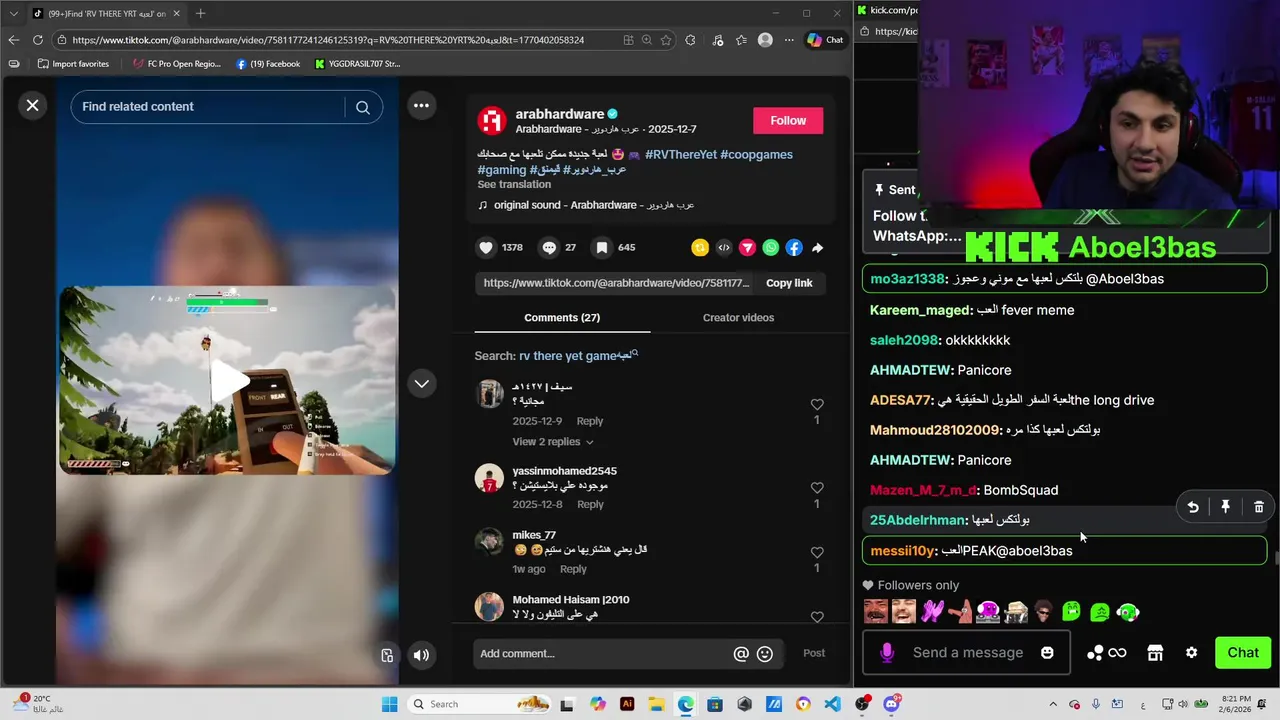Pin the hovered Kick chat message
The width and height of the screenshot is (1280, 720).
(1225, 507)
